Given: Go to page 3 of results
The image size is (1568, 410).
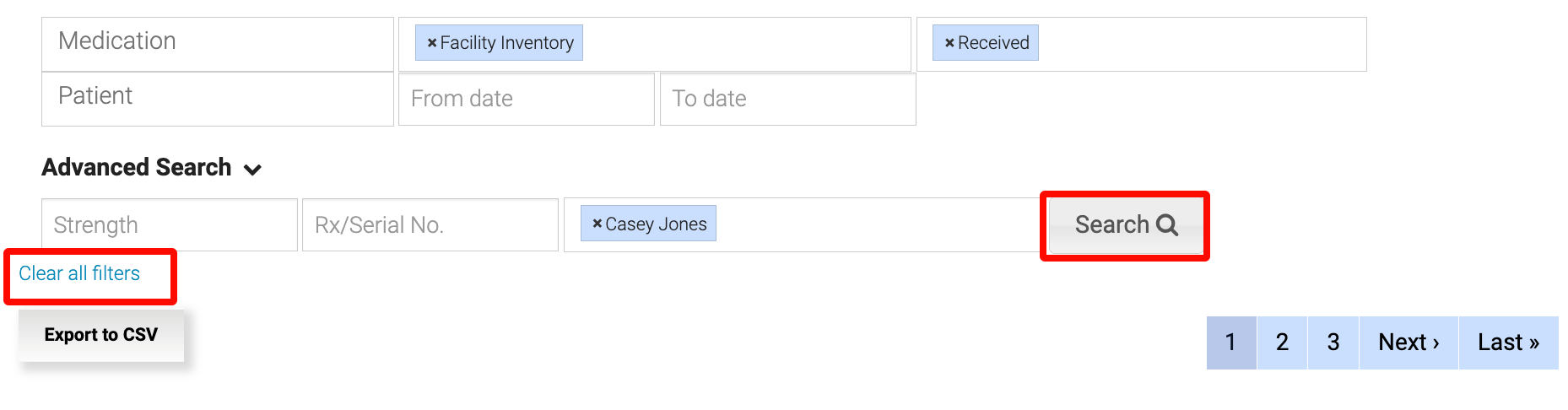Looking at the screenshot, I should 1333,343.
